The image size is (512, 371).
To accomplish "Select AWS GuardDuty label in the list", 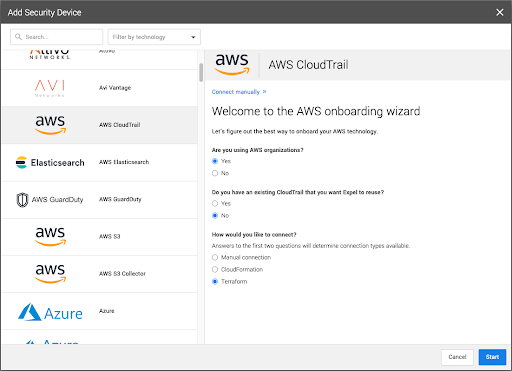I will tap(120, 199).
